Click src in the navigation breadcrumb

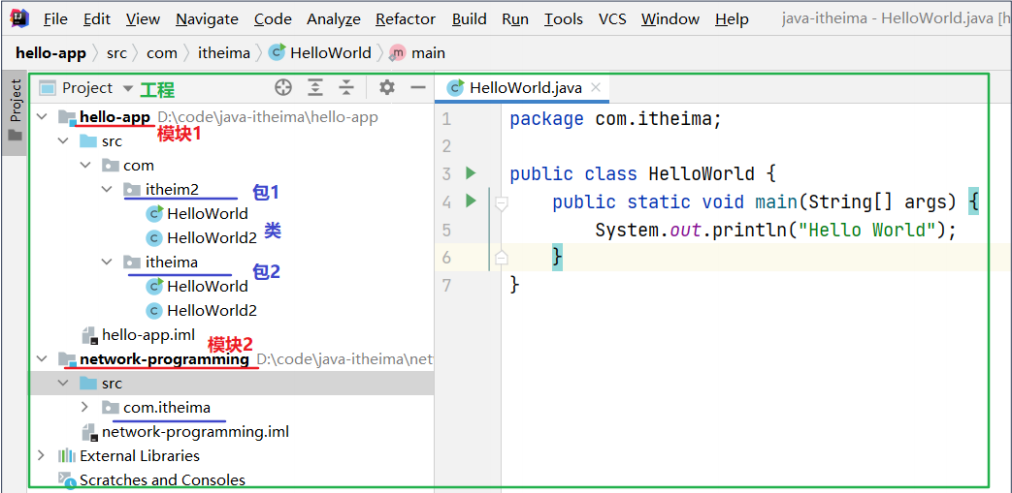click(117, 53)
